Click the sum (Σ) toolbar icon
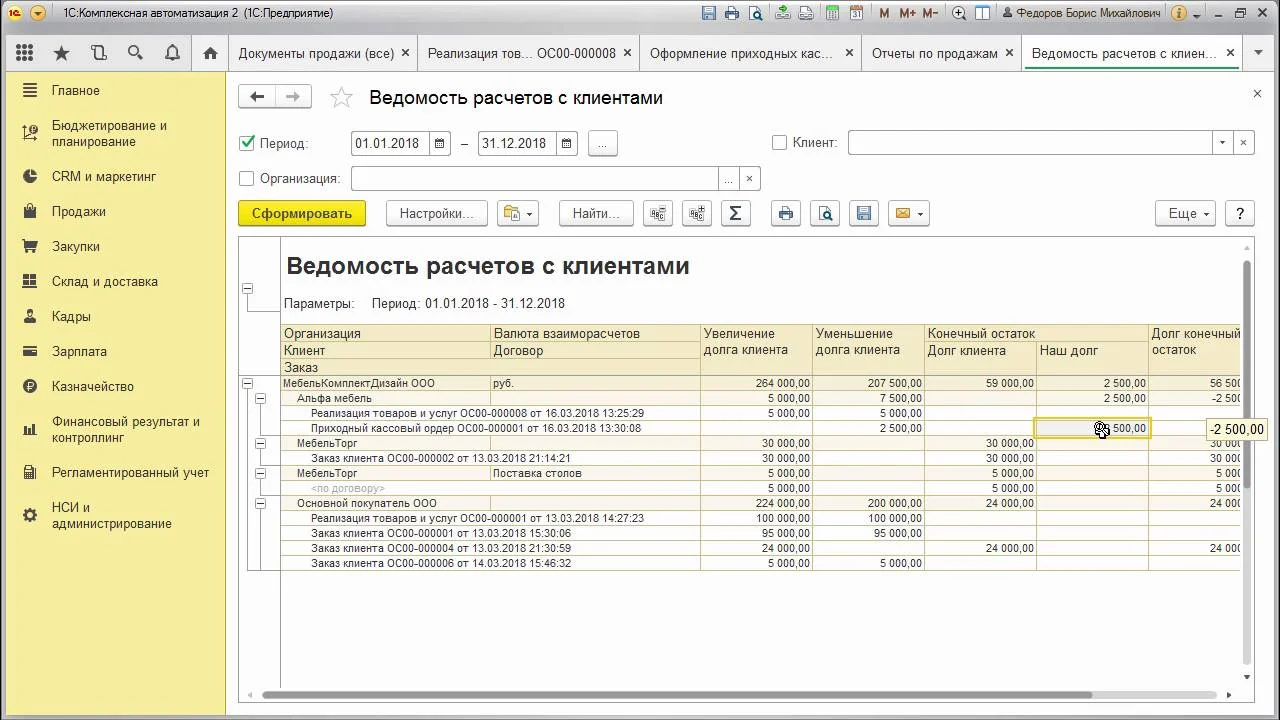 (735, 213)
